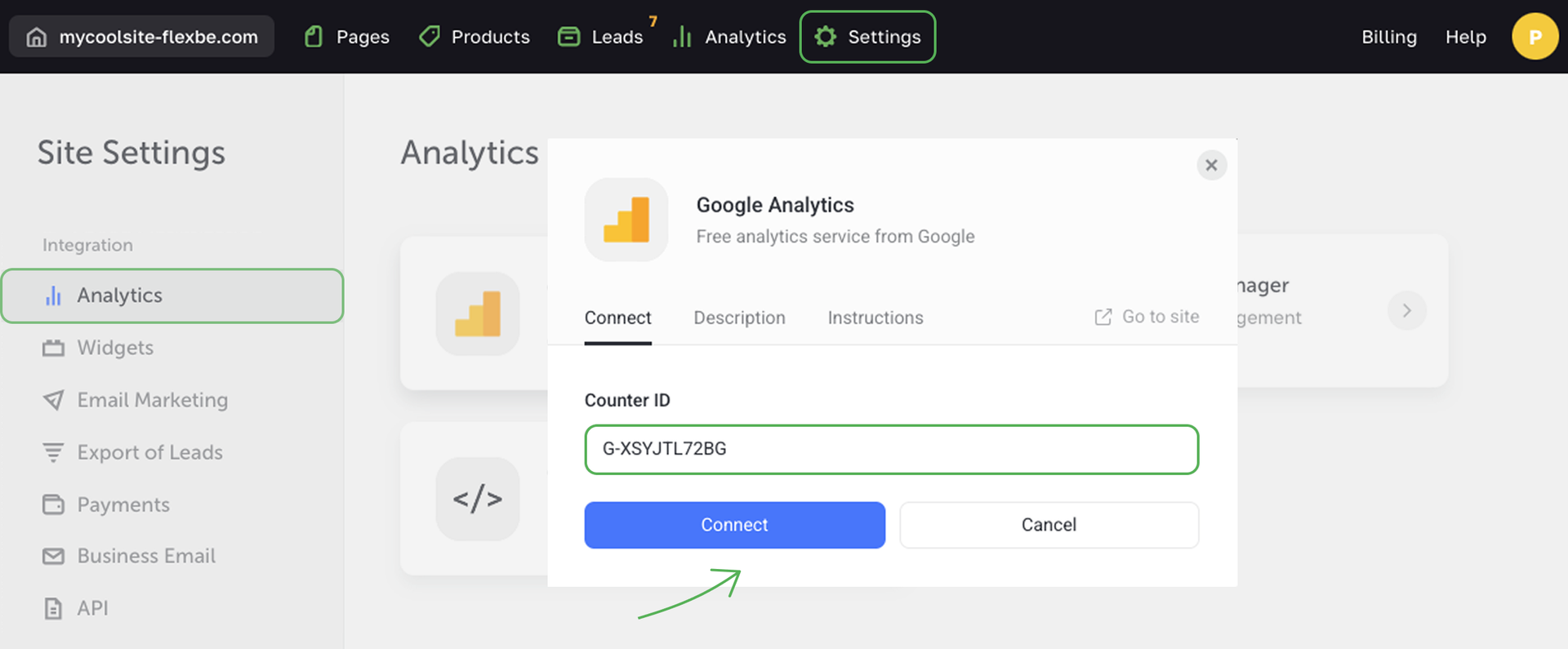Click the Settings gear icon

click(x=826, y=37)
